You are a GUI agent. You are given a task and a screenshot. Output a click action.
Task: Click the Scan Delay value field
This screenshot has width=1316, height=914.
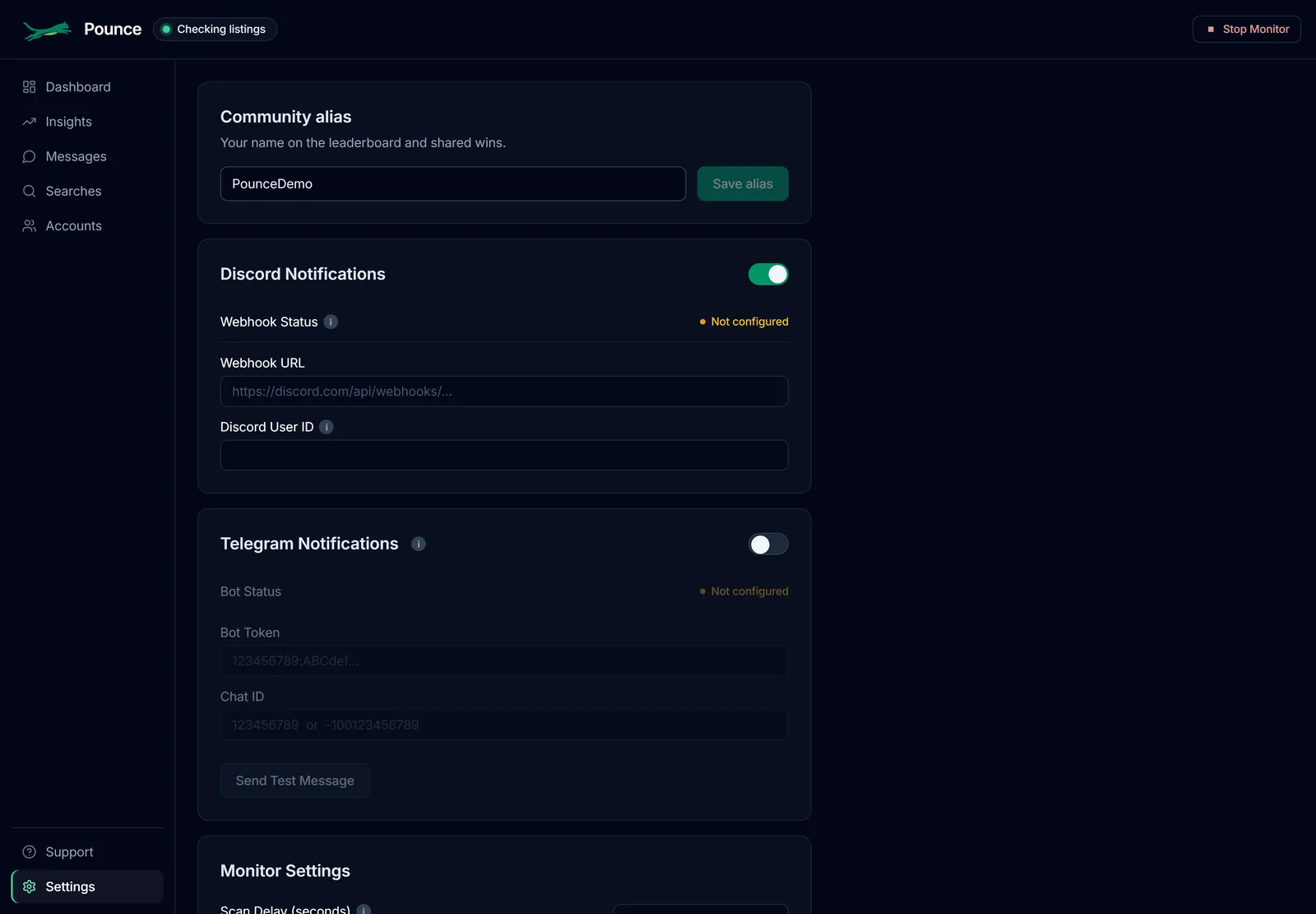pos(701,909)
